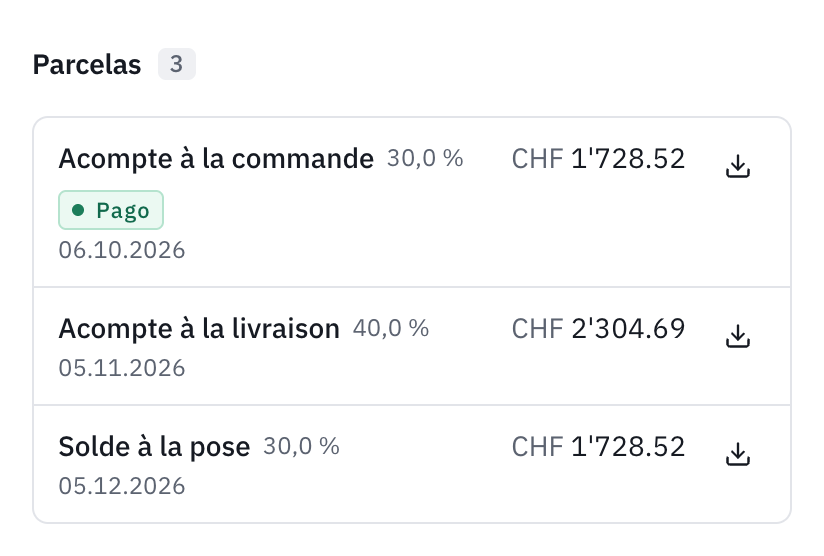824x556 pixels.
Task: Select the Solde à la pose title
Action: [154, 447]
